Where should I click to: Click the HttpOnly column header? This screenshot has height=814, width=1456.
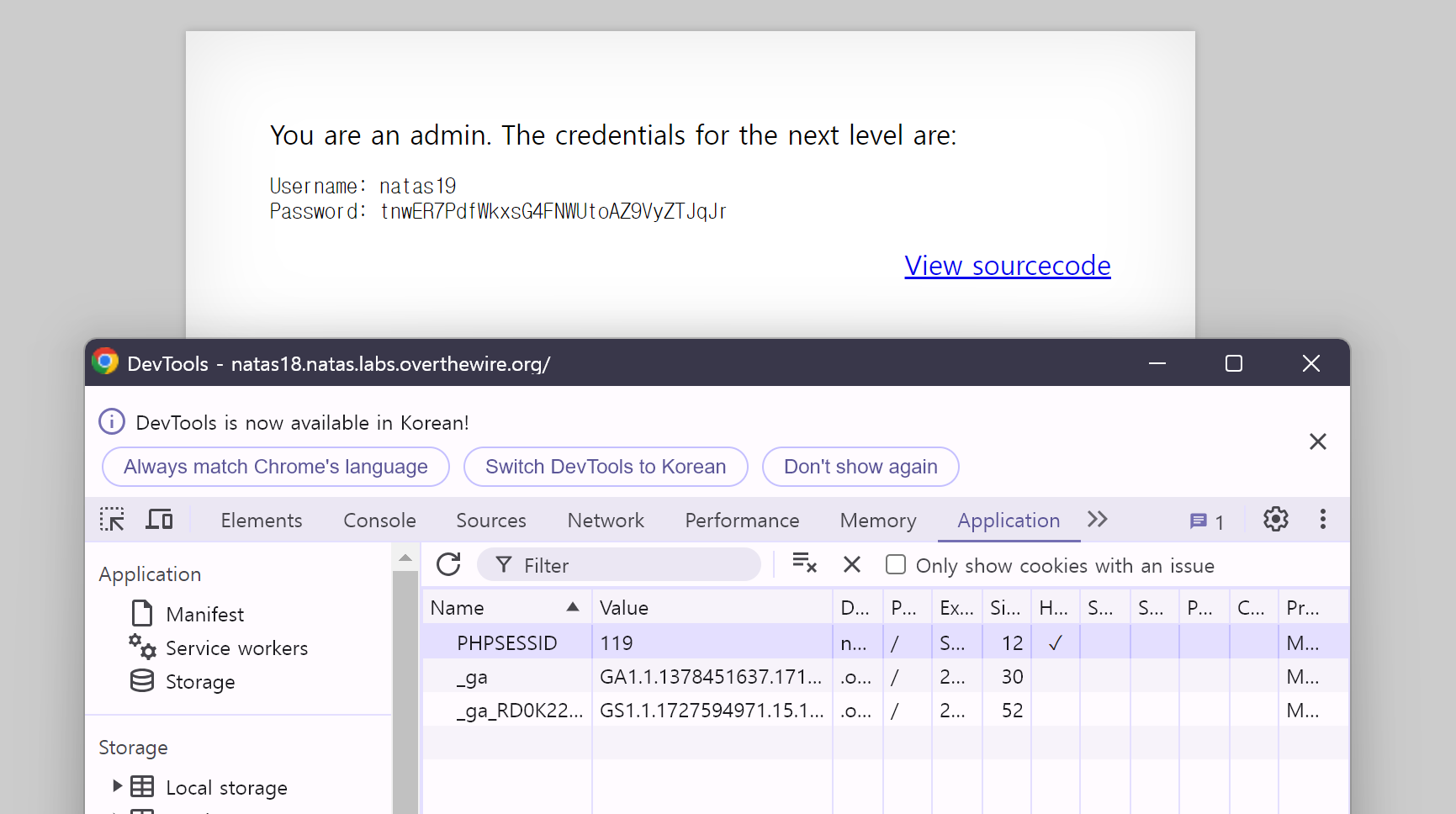click(x=1056, y=607)
